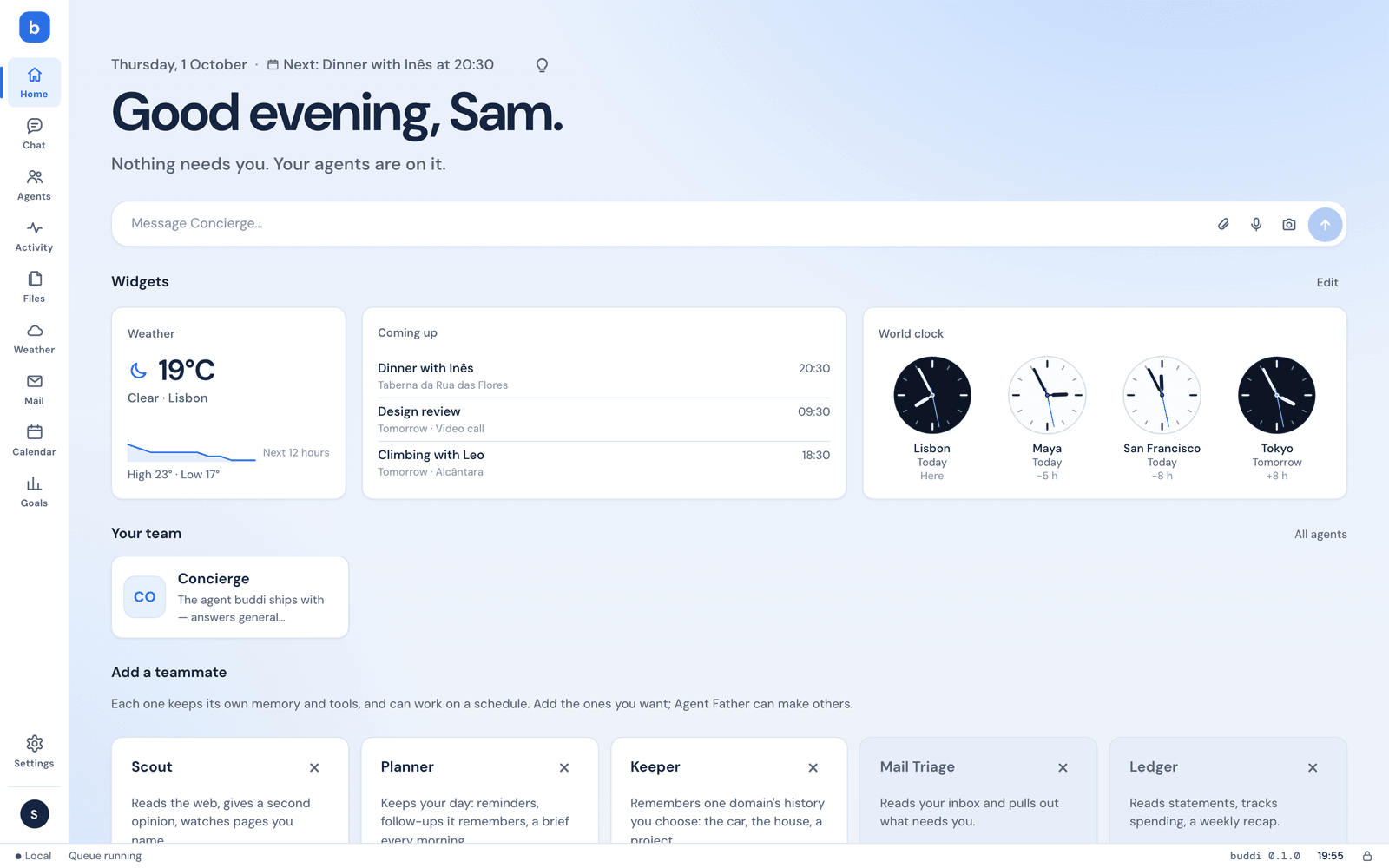The width and height of the screenshot is (1389, 868).
Task: Open the All agents link
Action: 1320,534
